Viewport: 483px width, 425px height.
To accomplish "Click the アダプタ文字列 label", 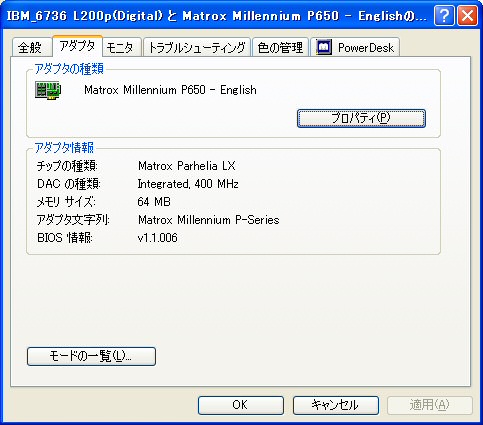I will [x=73, y=220].
